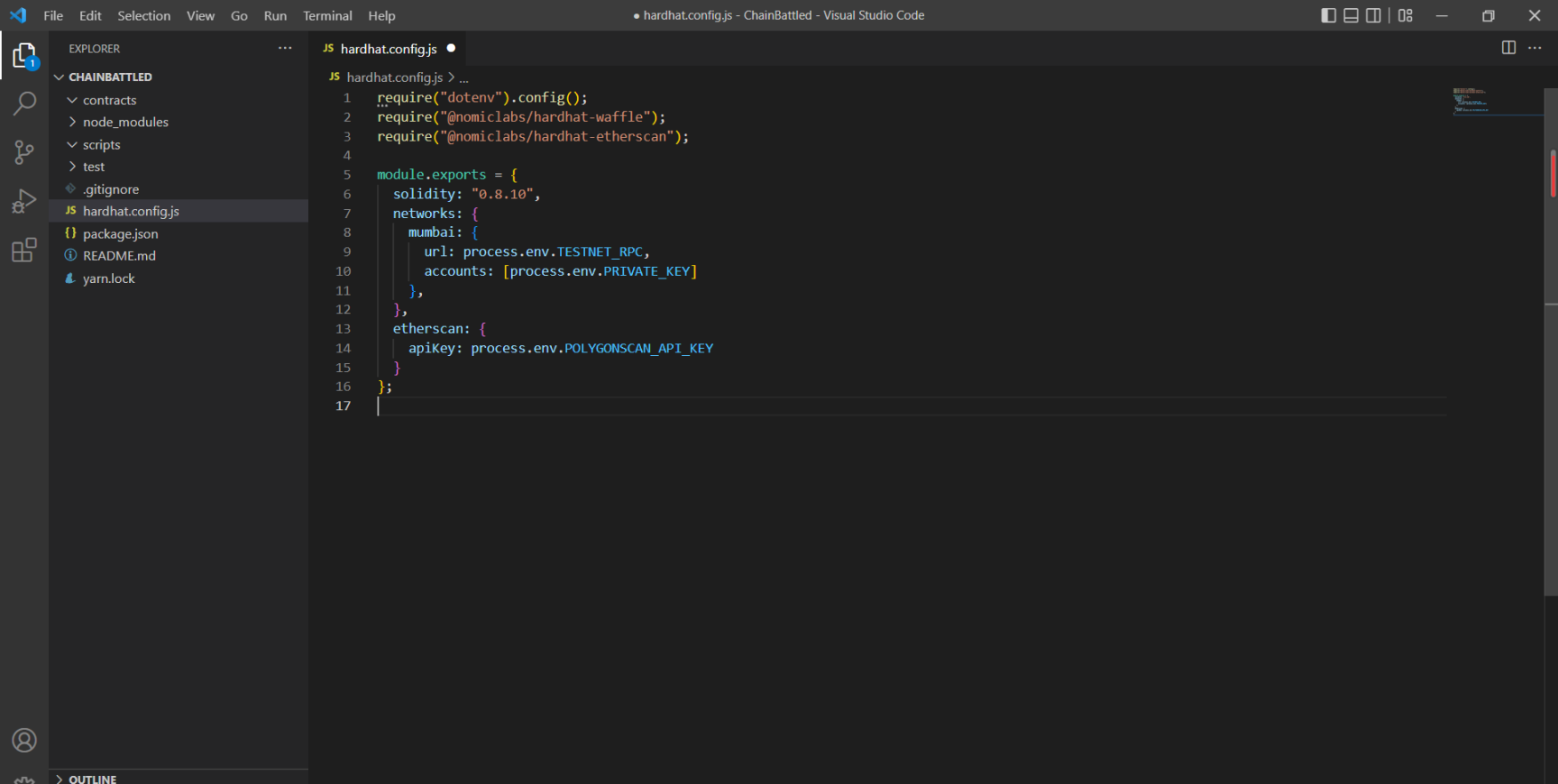Toggle the Secondary Side Bar visibility
Screen dimensions: 1558x784
(x=1373, y=15)
